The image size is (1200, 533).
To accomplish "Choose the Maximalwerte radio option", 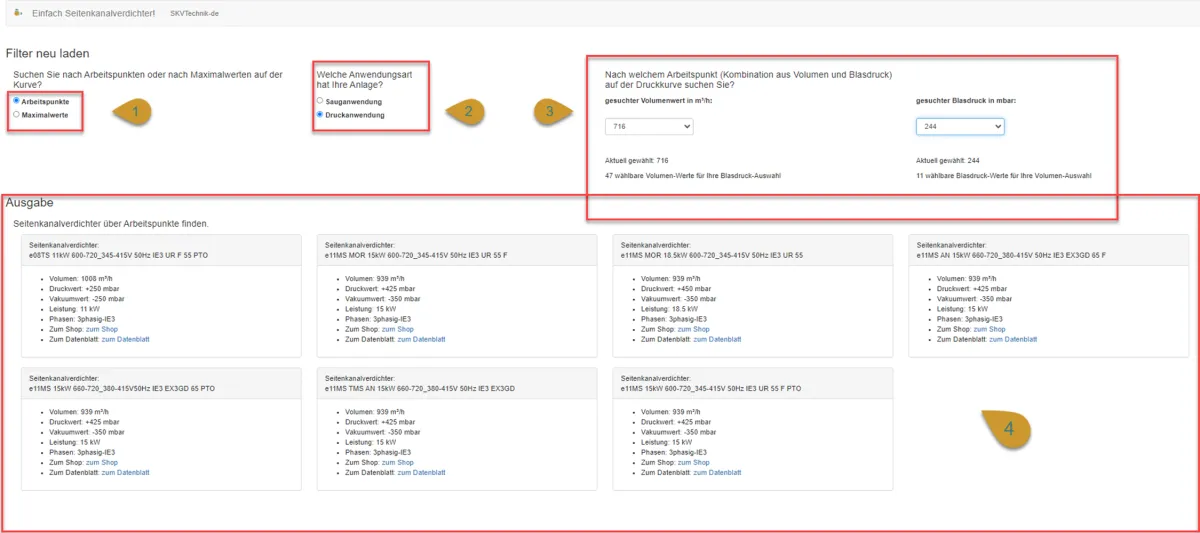I will 16,115.
